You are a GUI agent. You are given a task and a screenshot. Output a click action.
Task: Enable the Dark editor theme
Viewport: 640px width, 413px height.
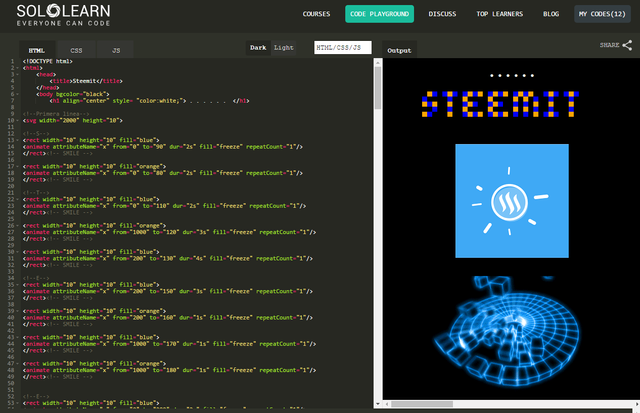pyautogui.click(x=258, y=48)
